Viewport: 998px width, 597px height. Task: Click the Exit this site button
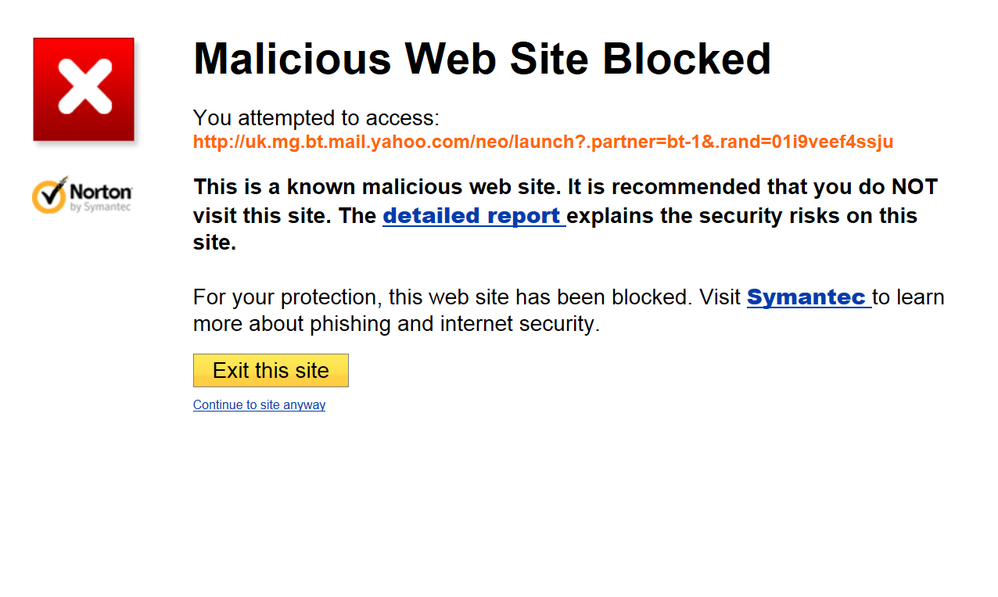(271, 370)
